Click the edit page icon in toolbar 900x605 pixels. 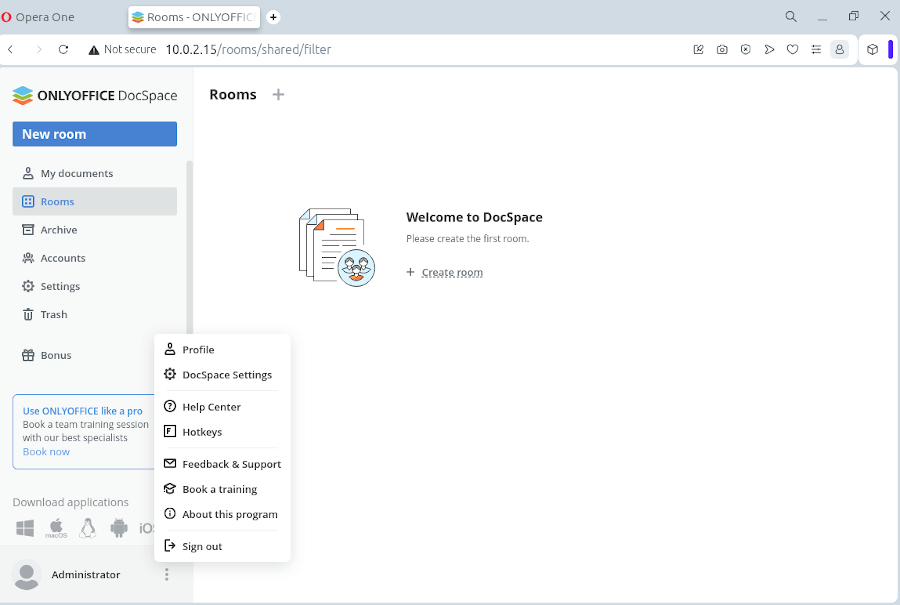[x=699, y=49]
